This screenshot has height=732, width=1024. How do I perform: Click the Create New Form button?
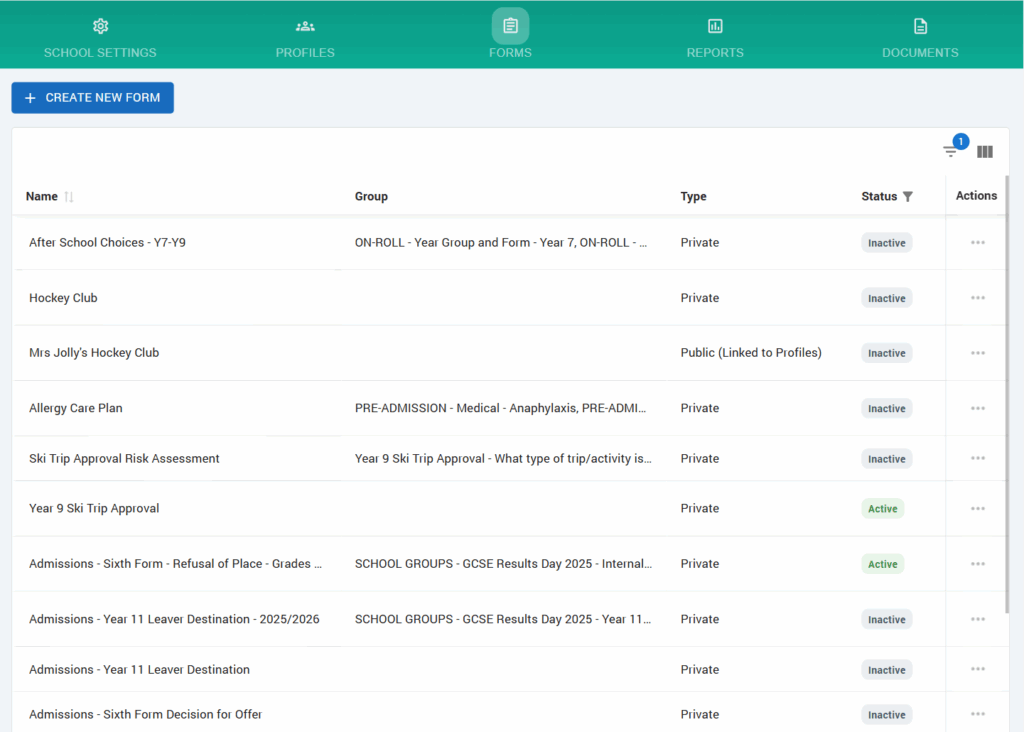pyautogui.click(x=93, y=98)
